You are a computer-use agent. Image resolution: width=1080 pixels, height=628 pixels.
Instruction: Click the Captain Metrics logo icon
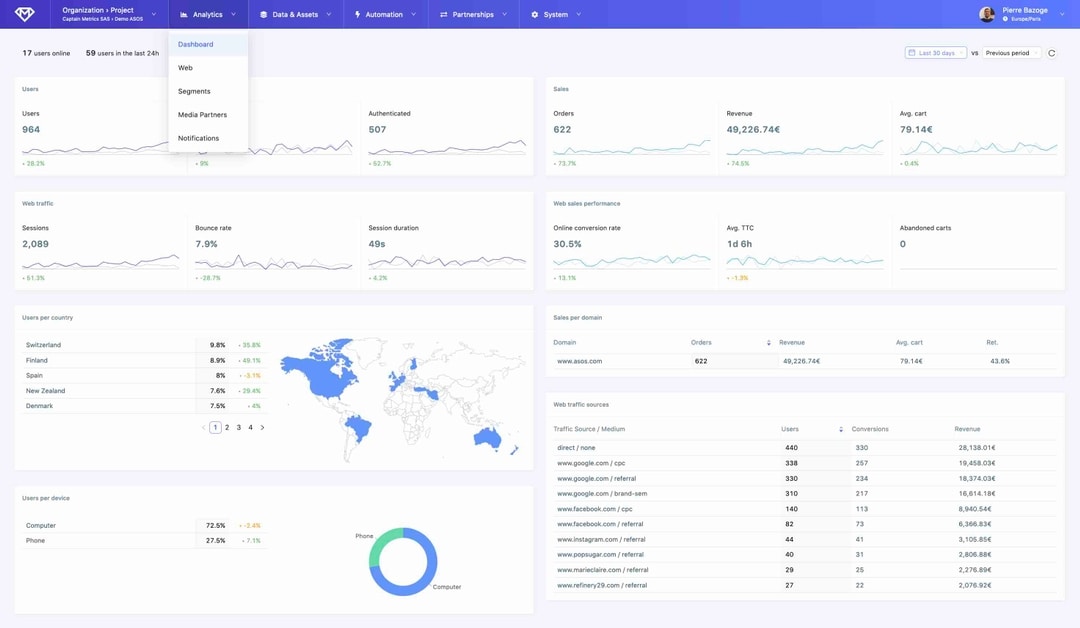[x=24, y=14]
